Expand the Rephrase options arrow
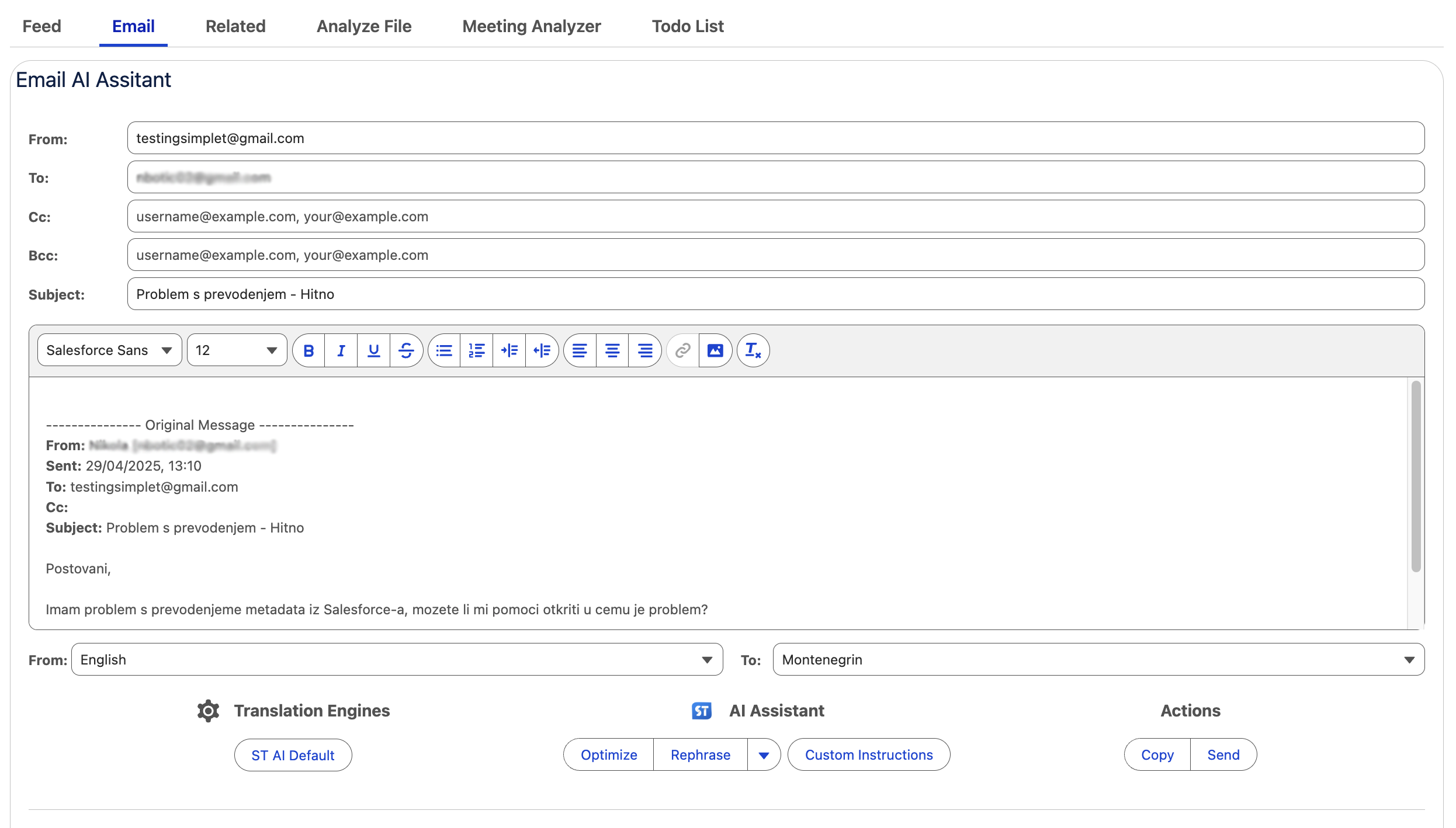Screen dimensions: 1456x828 (x=764, y=755)
